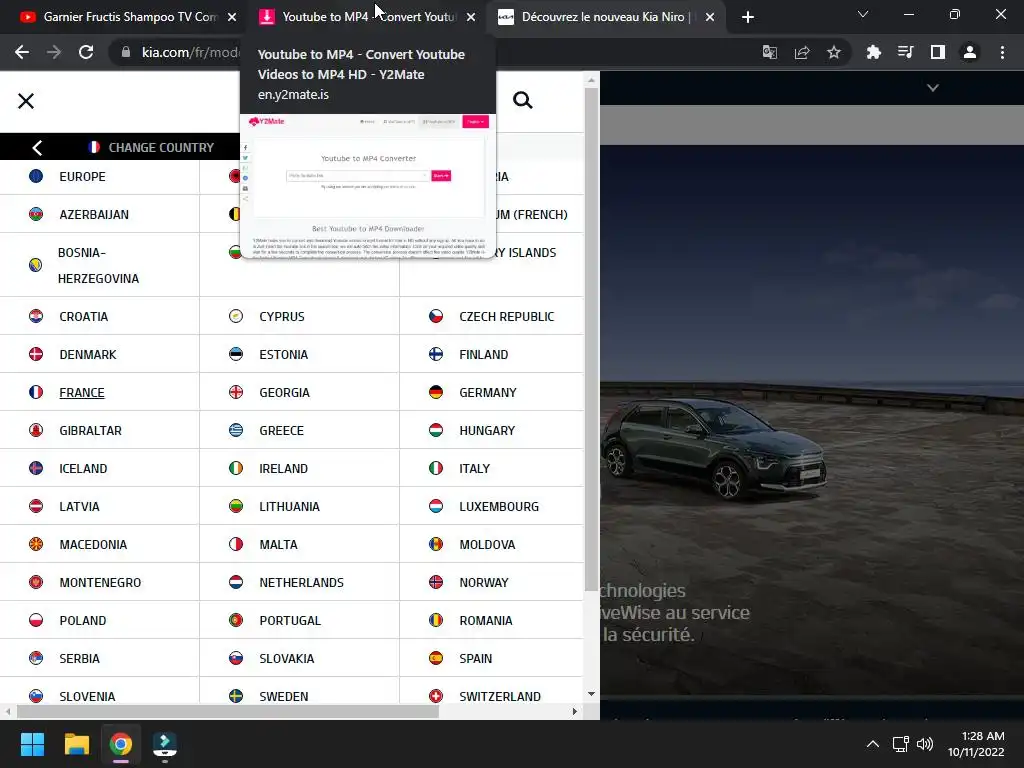Click the Chrome forward arrow
1024x768 pixels.
(54, 52)
